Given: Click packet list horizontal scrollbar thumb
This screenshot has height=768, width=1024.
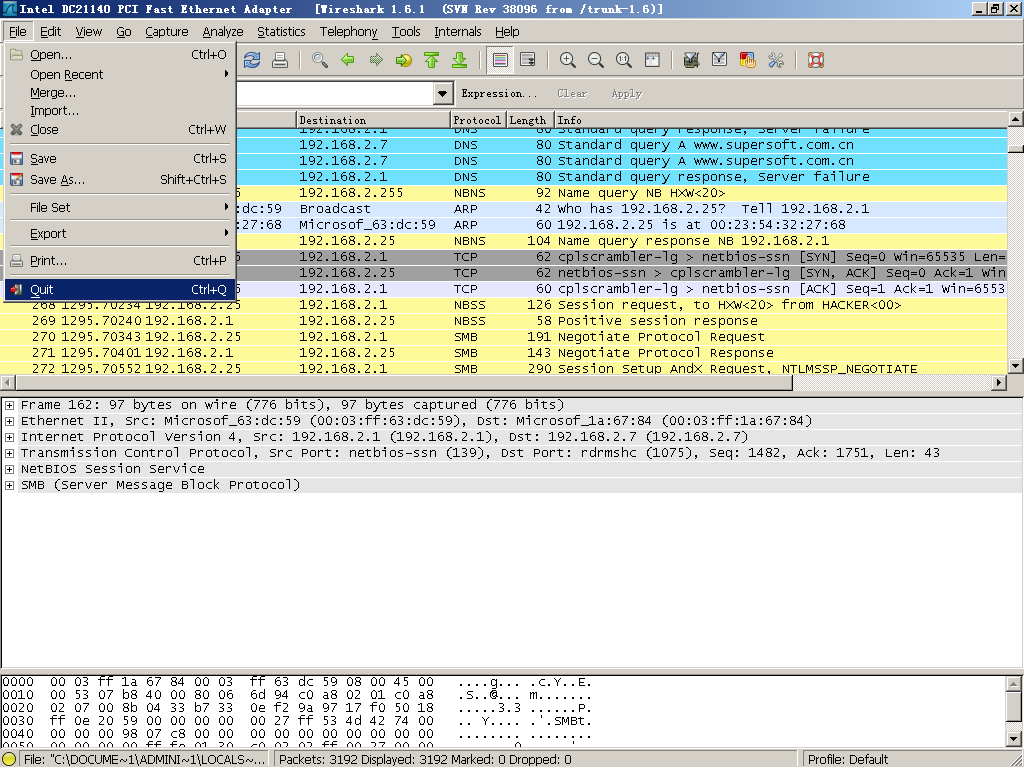Looking at the screenshot, I should coord(404,383).
